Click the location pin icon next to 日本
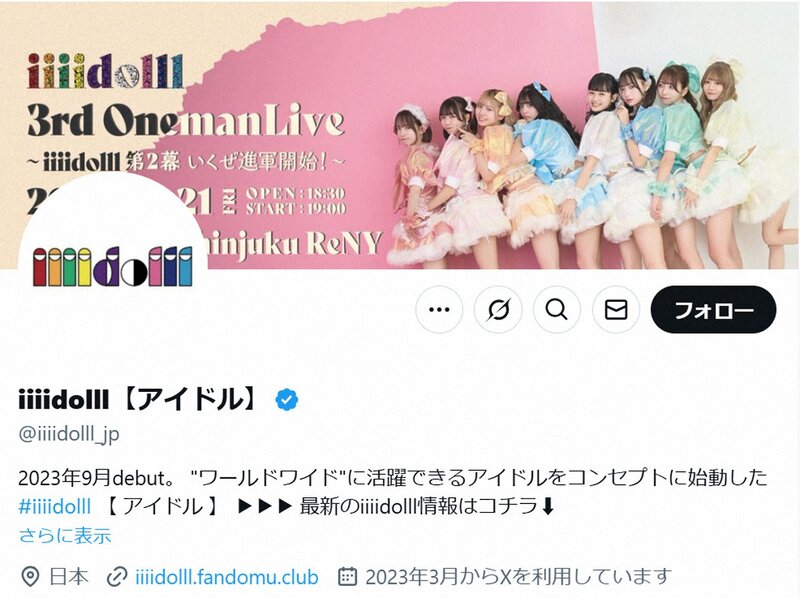This screenshot has height=598, width=800. click(30, 577)
